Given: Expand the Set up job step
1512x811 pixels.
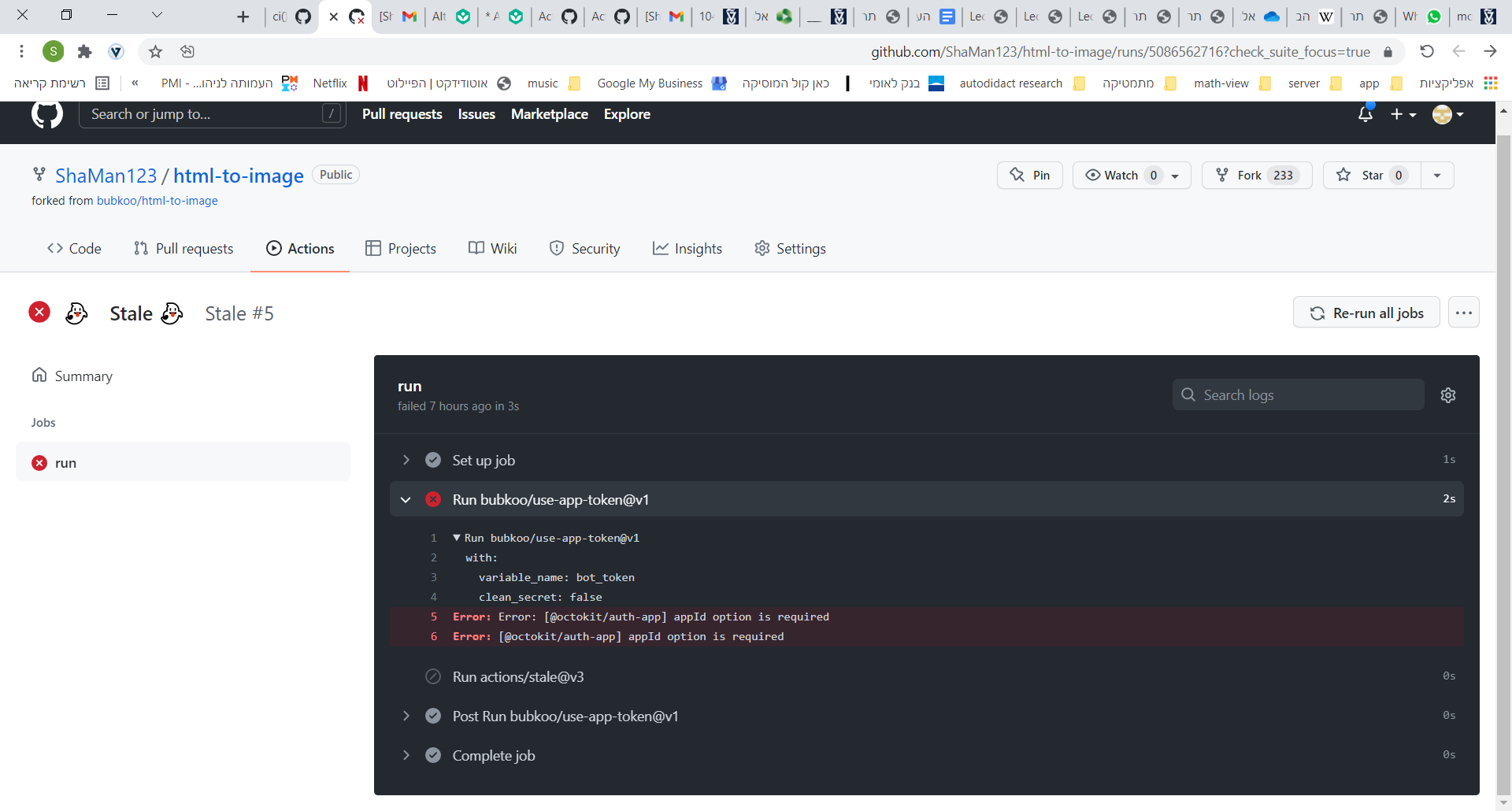Looking at the screenshot, I should click(406, 460).
